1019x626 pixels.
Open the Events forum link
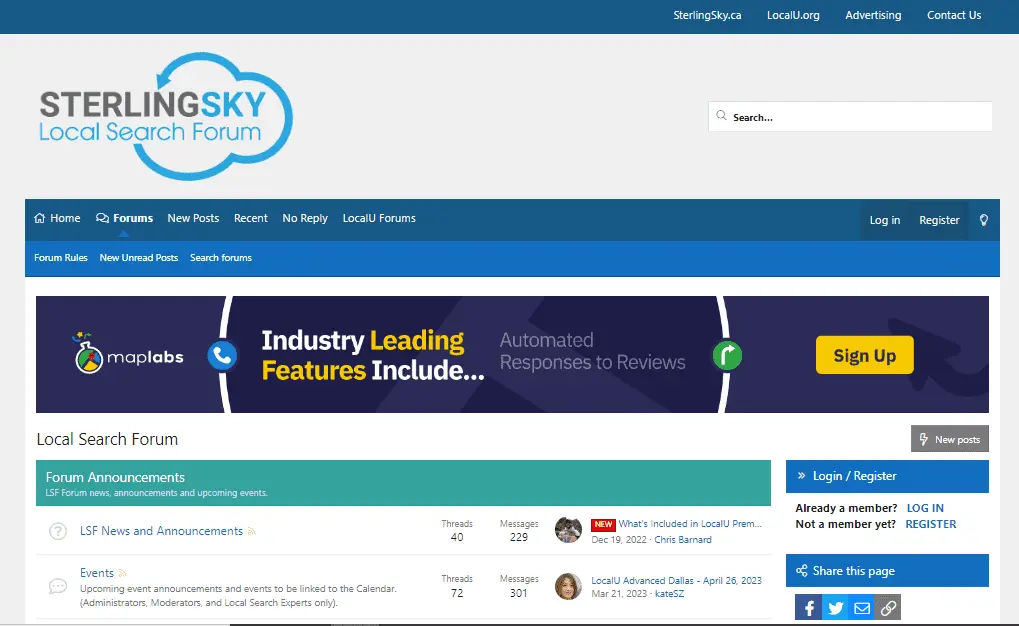point(97,573)
